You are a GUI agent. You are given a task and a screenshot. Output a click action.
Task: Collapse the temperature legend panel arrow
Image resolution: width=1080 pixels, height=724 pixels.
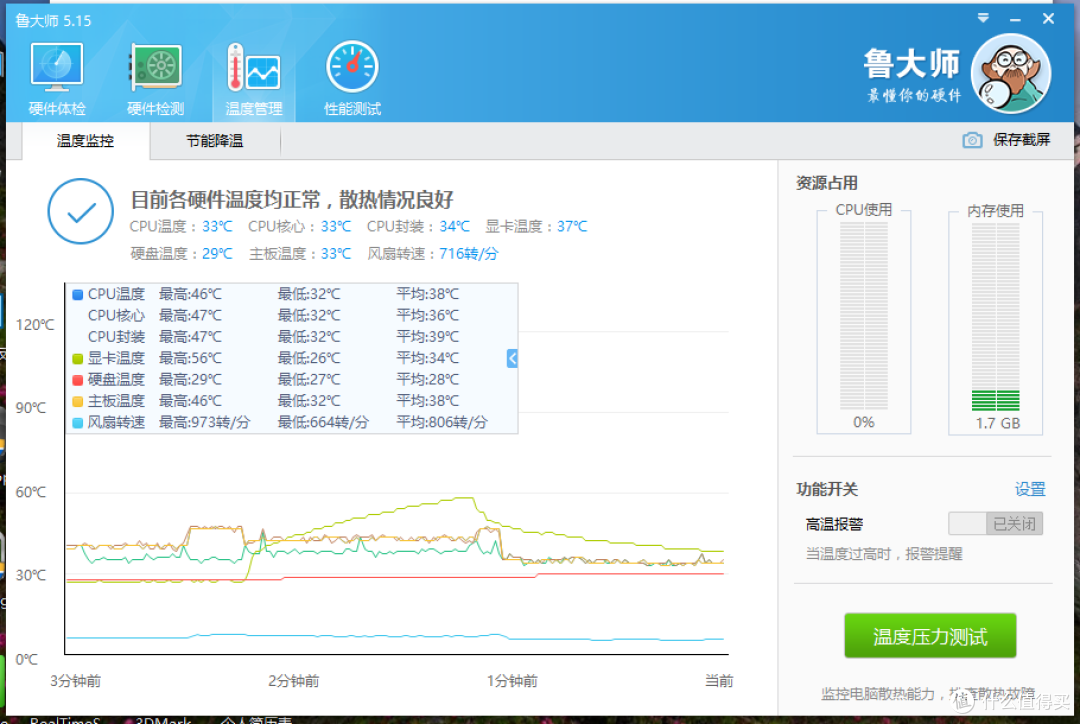512,358
